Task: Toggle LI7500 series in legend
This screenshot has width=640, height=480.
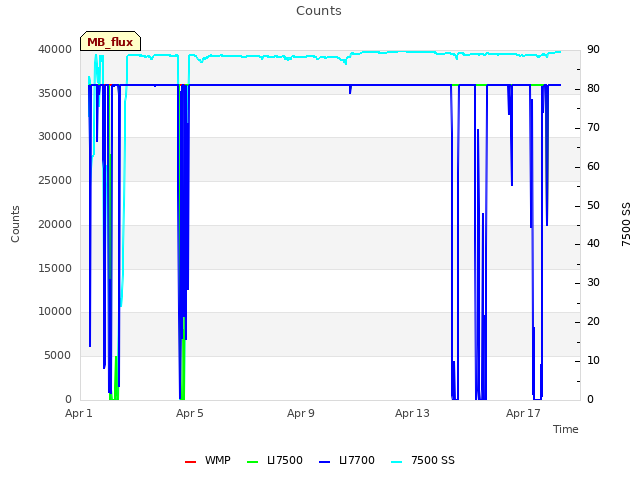Action: tap(275, 460)
